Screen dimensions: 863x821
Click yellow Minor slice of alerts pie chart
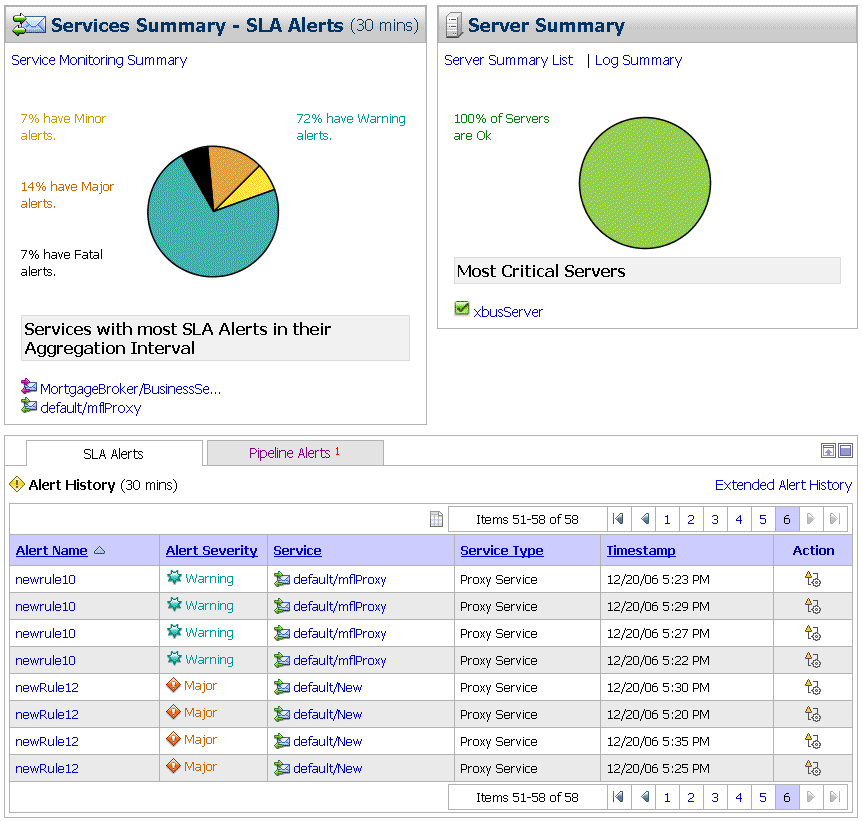(x=253, y=183)
